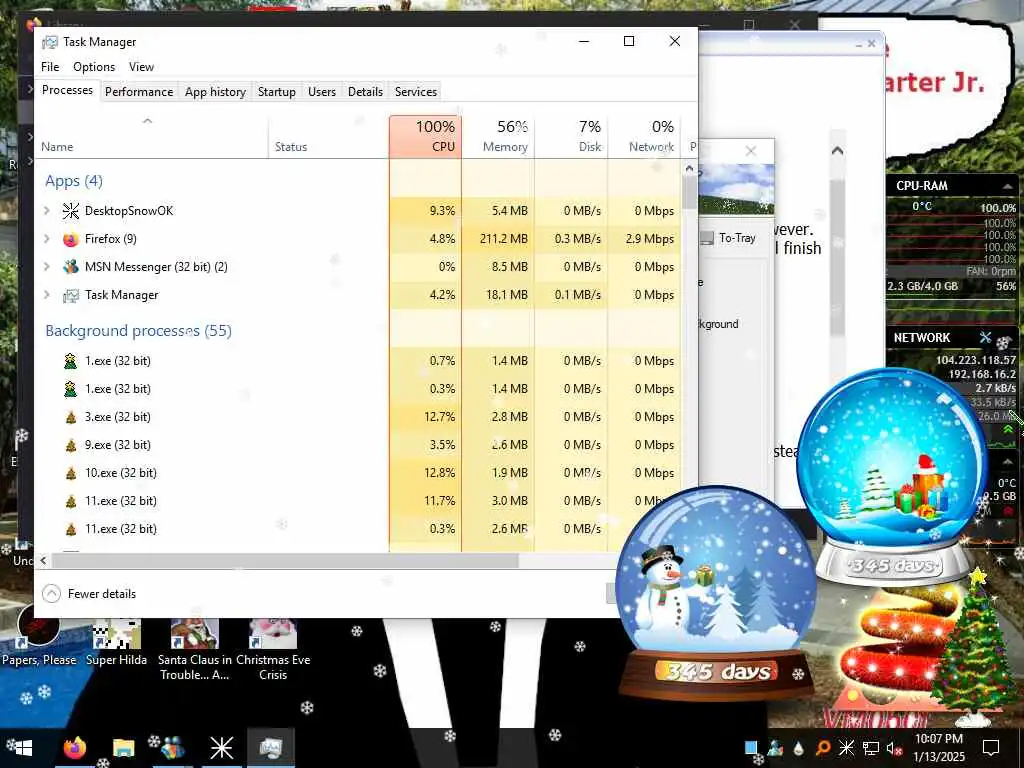This screenshot has width=1024, height=768.
Task: Click the Apps (4) group heading
Action: tap(74, 181)
